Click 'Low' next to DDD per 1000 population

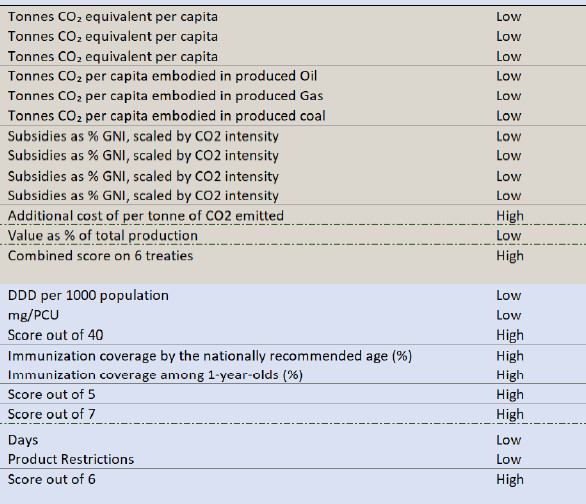[x=509, y=295]
